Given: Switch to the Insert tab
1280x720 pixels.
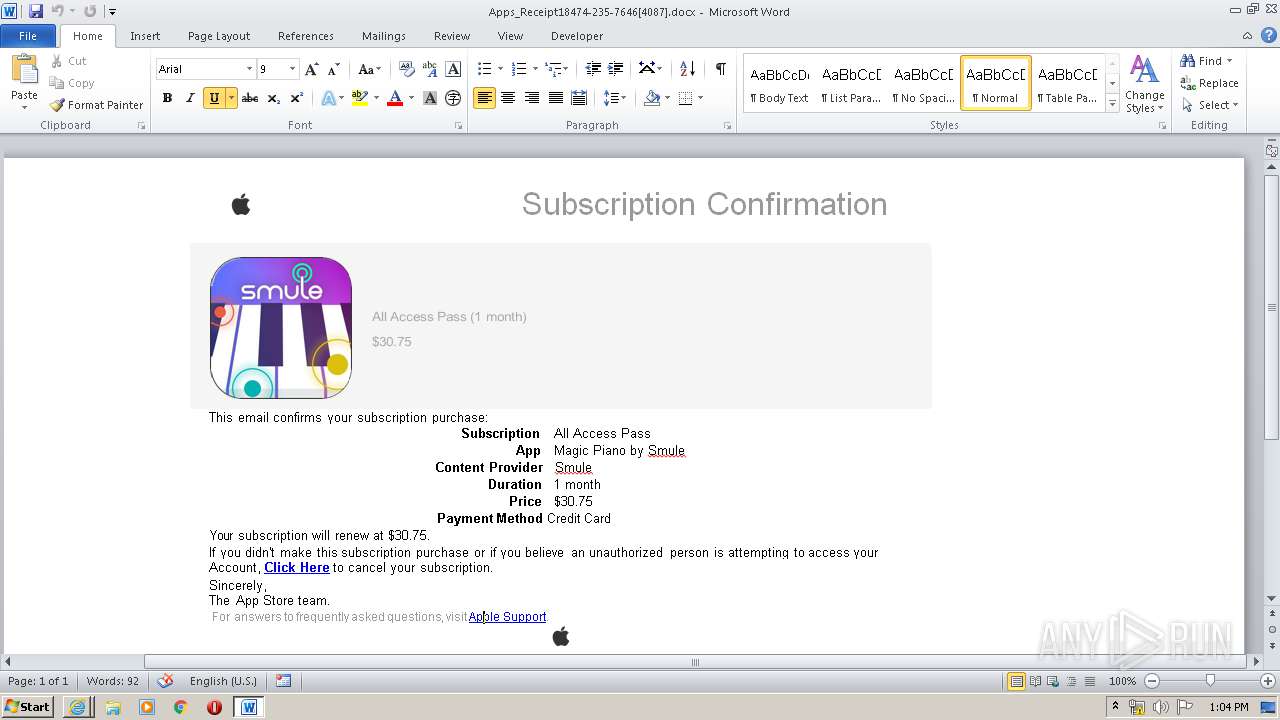Looking at the screenshot, I should tap(145, 36).
